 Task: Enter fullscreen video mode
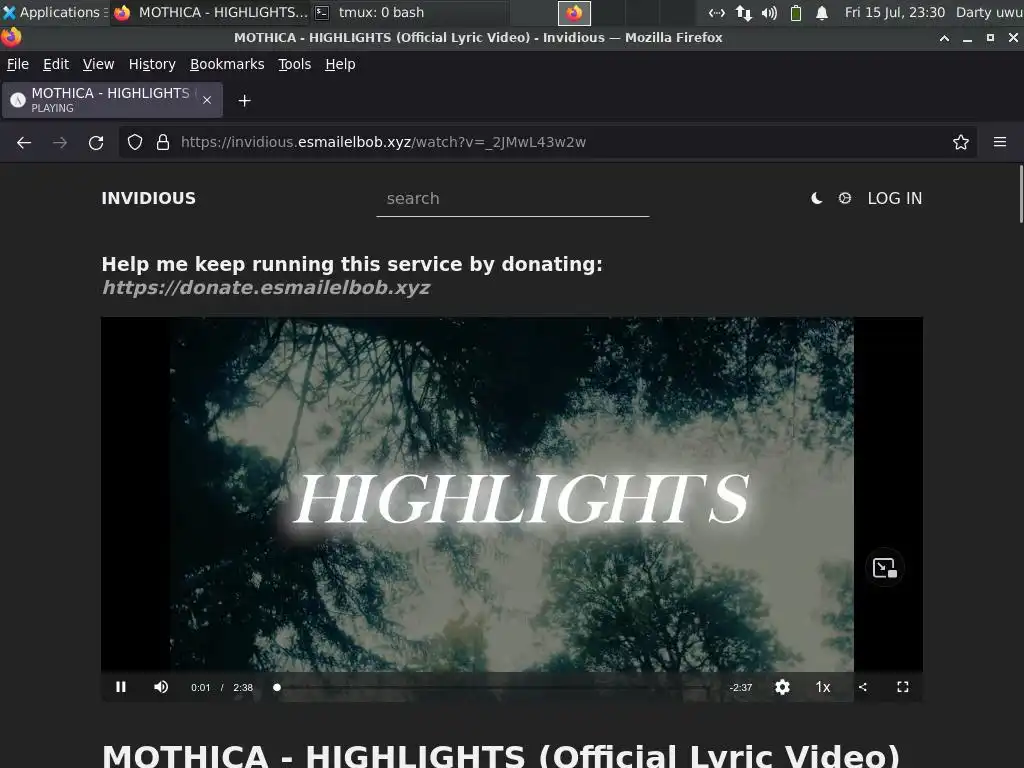pos(903,687)
